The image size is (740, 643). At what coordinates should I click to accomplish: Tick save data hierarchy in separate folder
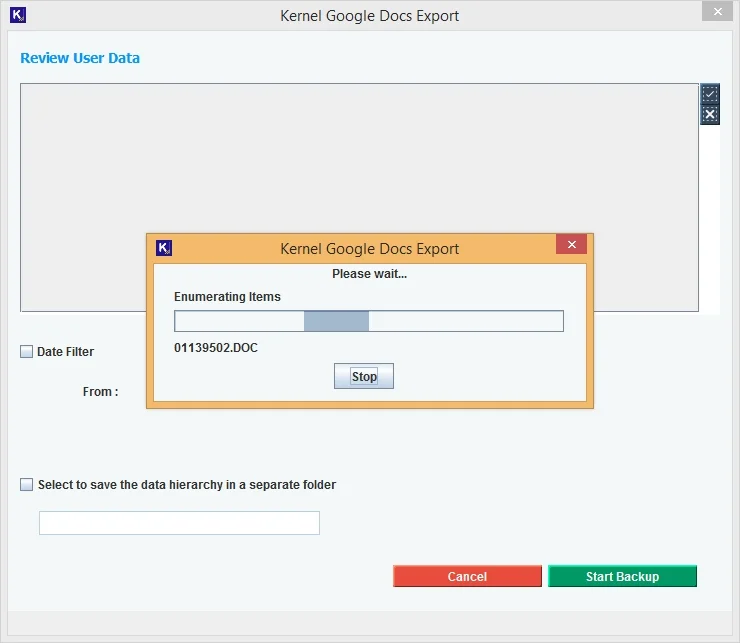click(x=26, y=484)
